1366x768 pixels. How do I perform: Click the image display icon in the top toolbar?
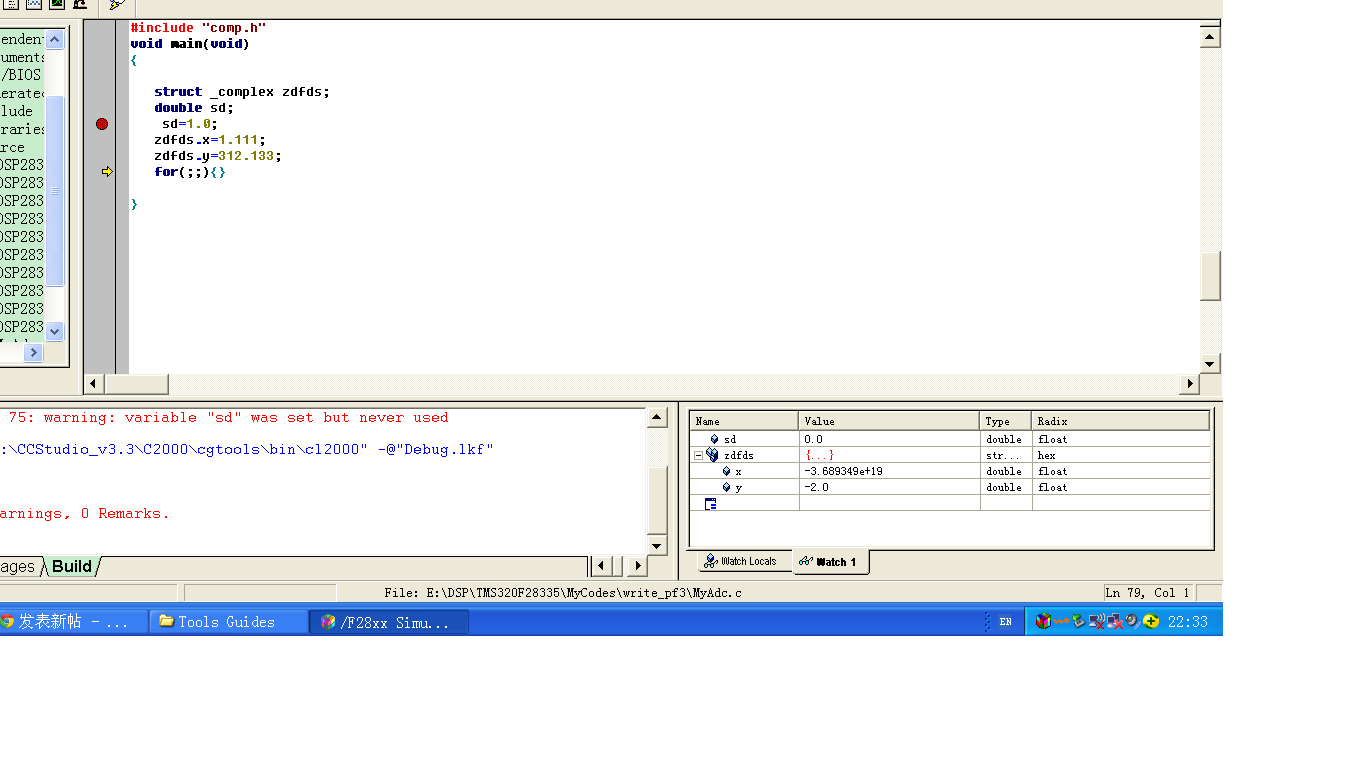[57, 4]
